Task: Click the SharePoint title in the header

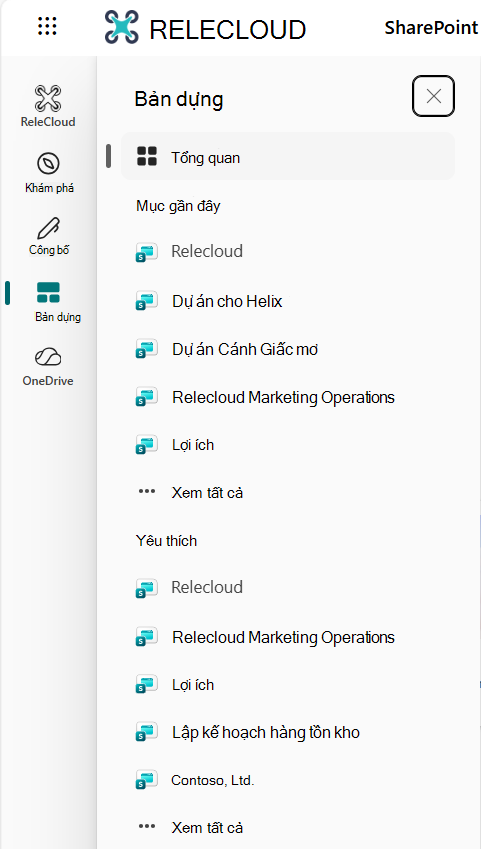Action: coord(431,28)
